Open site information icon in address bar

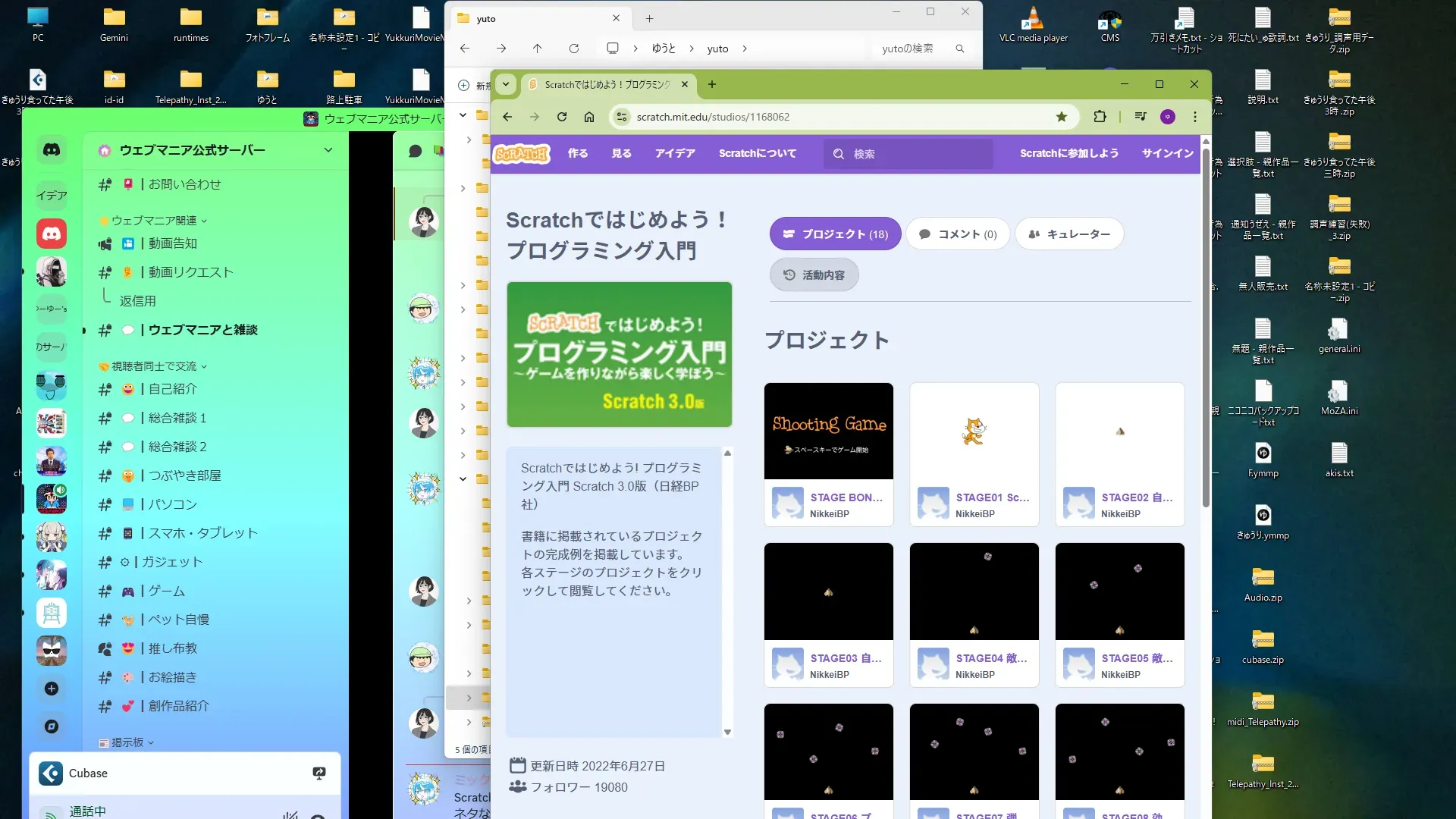622,117
